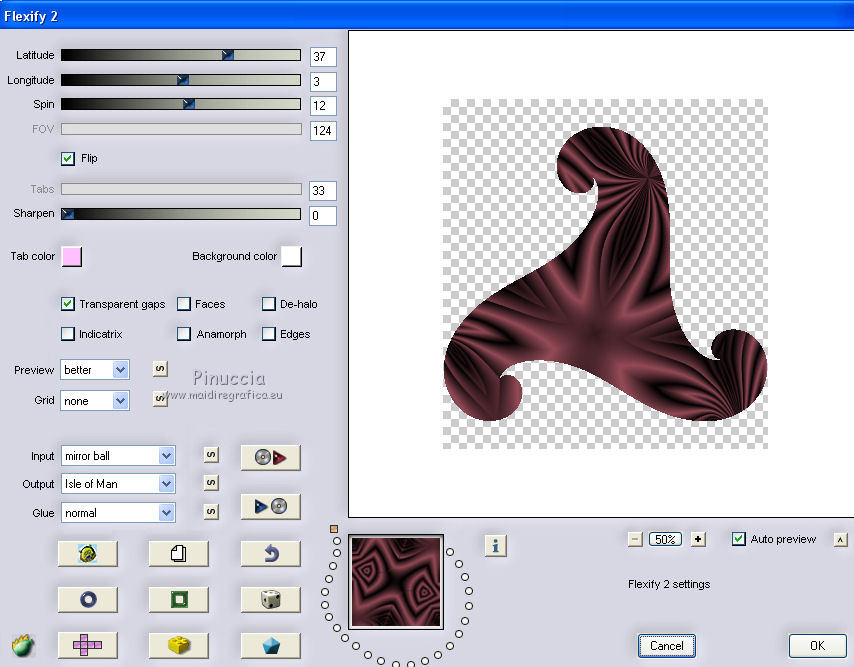
Task: Click the Spin slider handle
Action: pyautogui.click(x=188, y=104)
